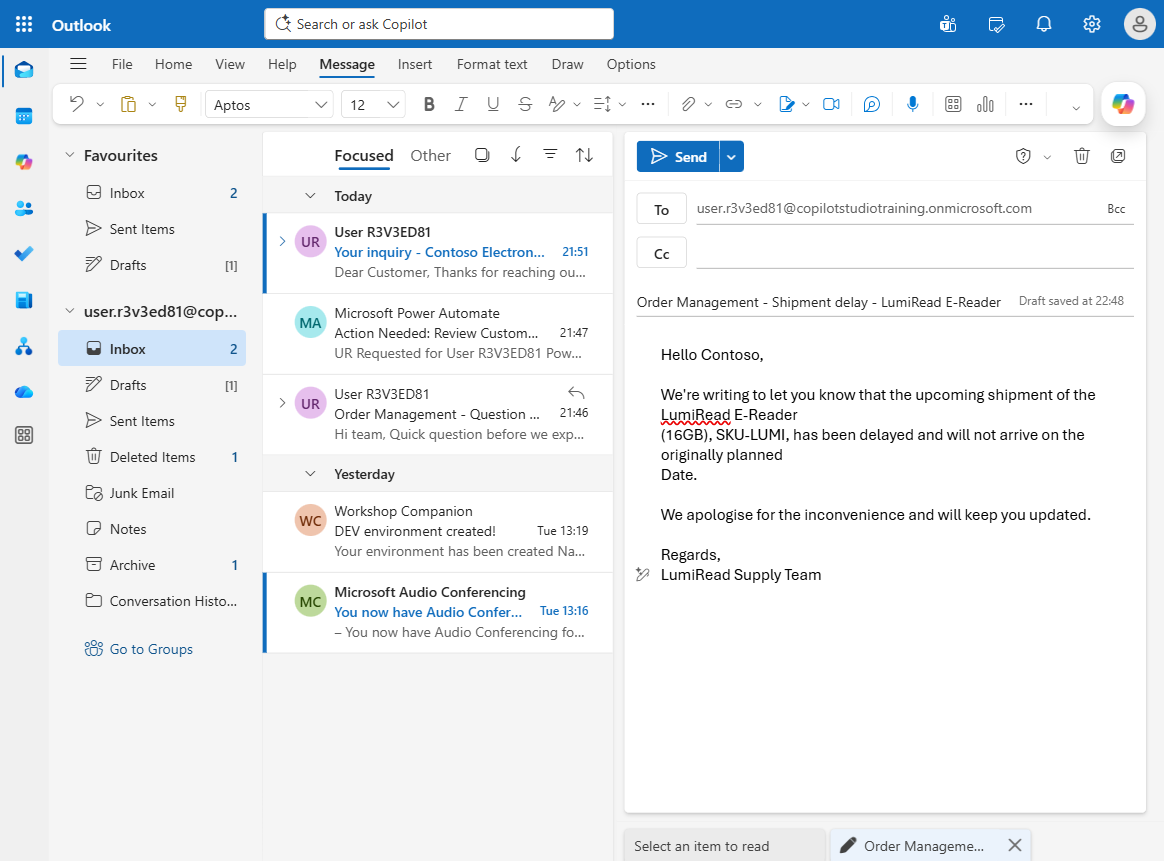Toggle Strikethrough formatting
1164x861 pixels.
click(525, 105)
